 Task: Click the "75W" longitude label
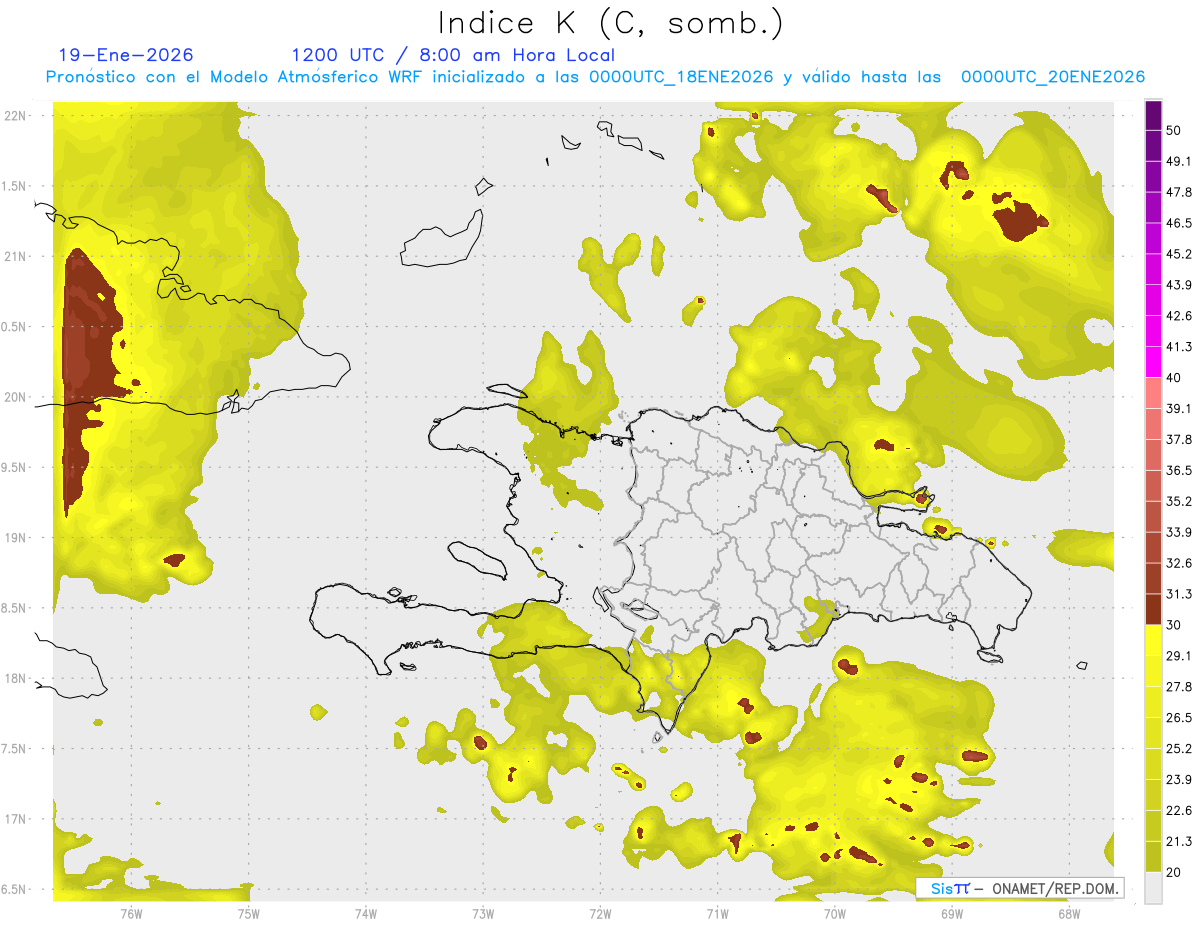[249, 914]
